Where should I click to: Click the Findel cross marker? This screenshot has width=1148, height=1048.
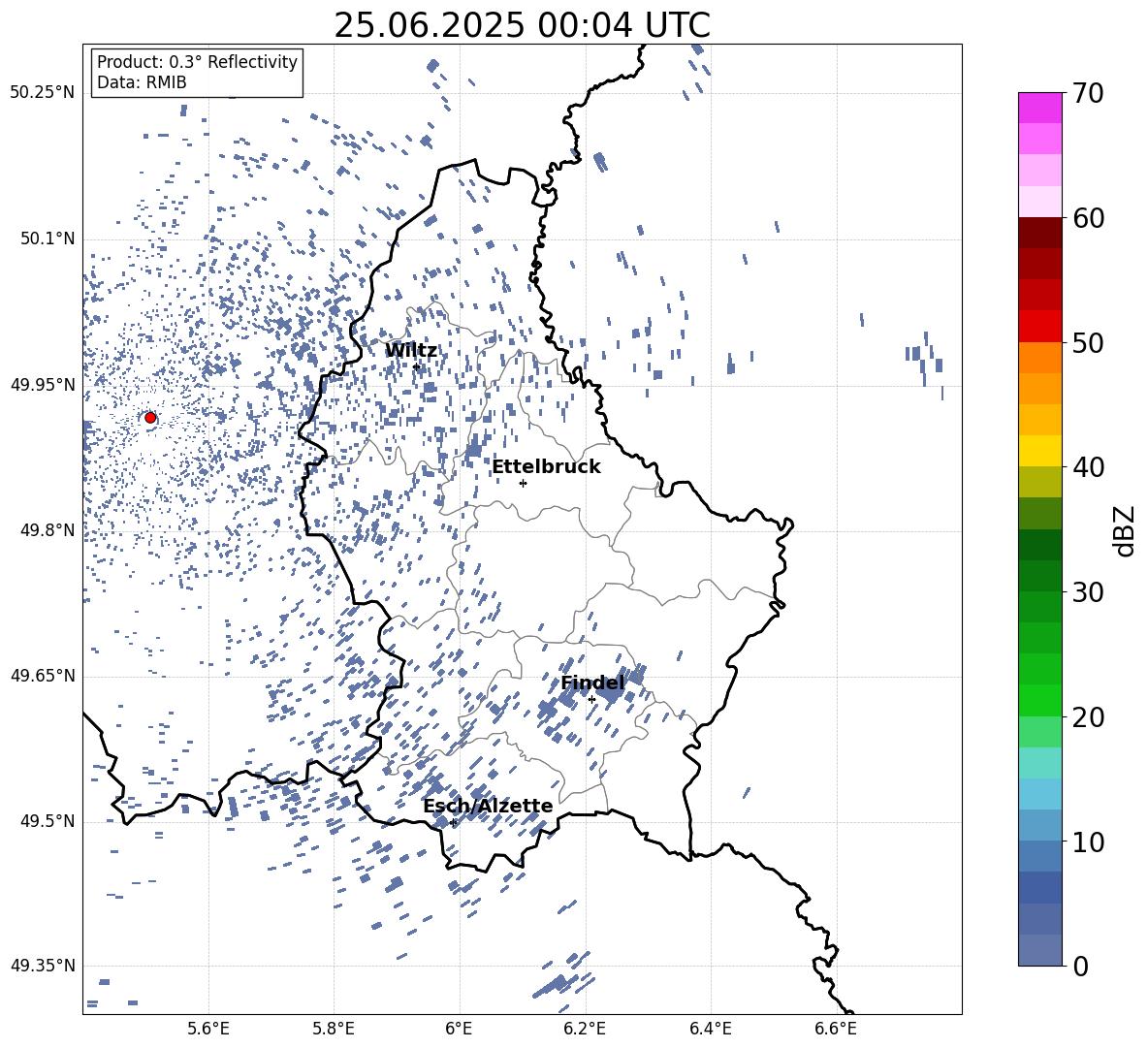pos(591,700)
